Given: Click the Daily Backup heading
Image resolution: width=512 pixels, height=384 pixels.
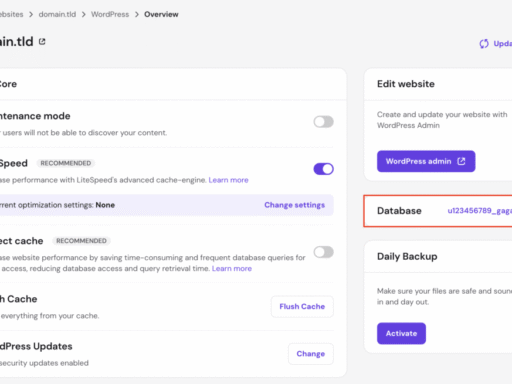Looking at the screenshot, I should point(407,257).
